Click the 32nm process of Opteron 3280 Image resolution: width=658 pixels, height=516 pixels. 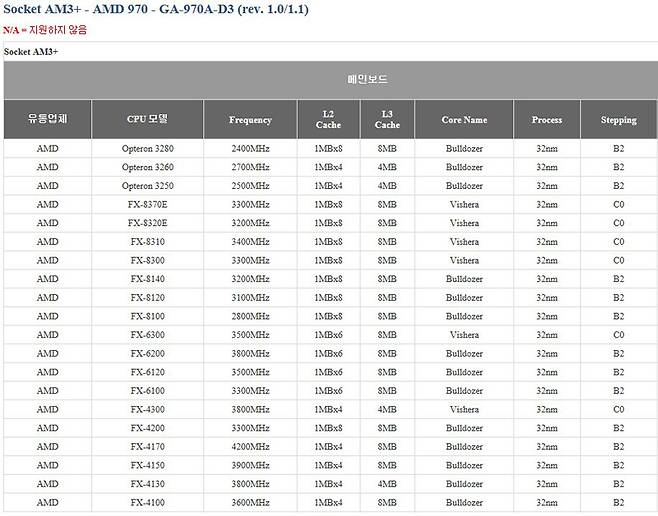coord(547,149)
